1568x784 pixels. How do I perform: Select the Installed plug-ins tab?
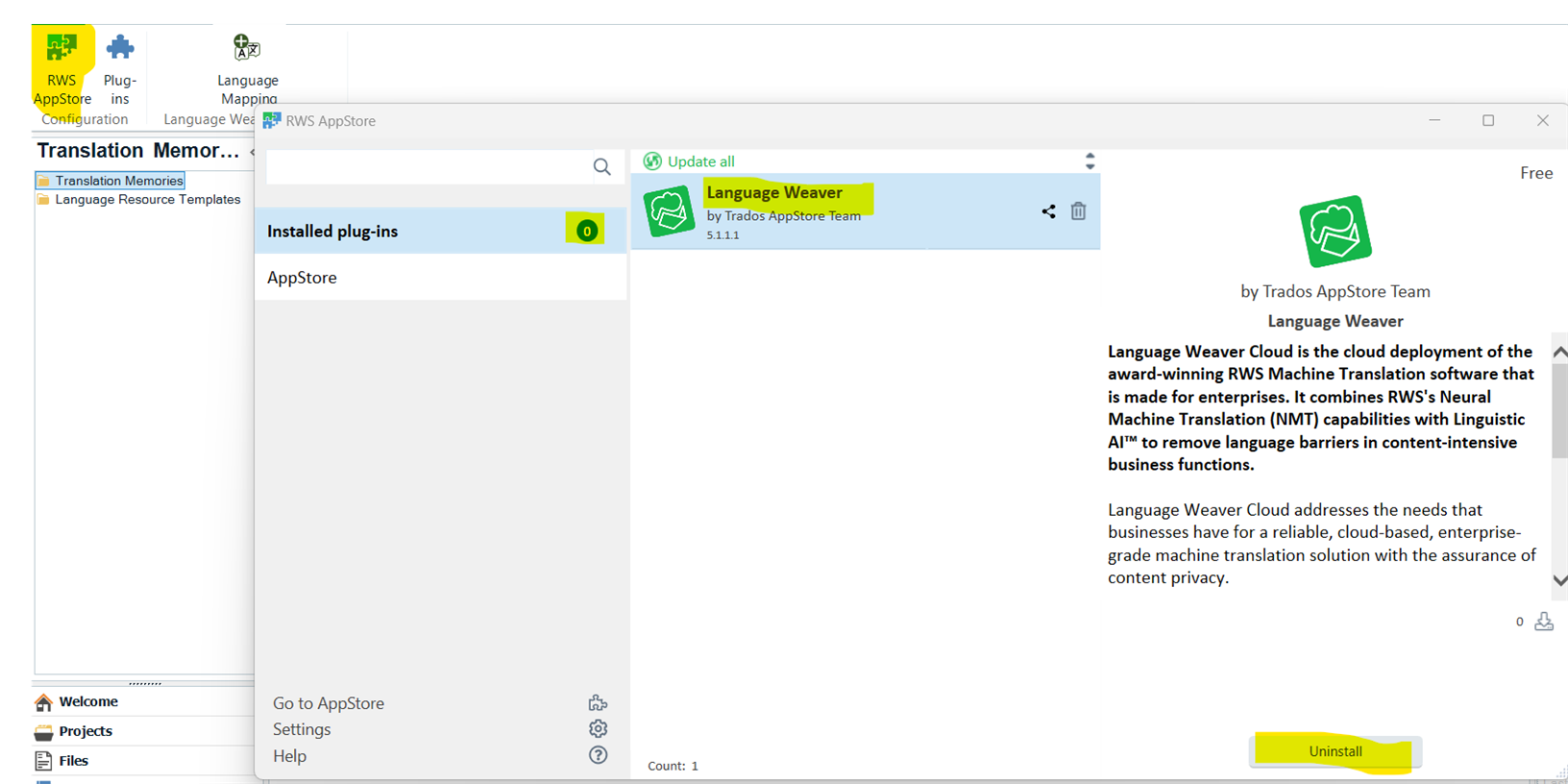(x=441, y=231)
